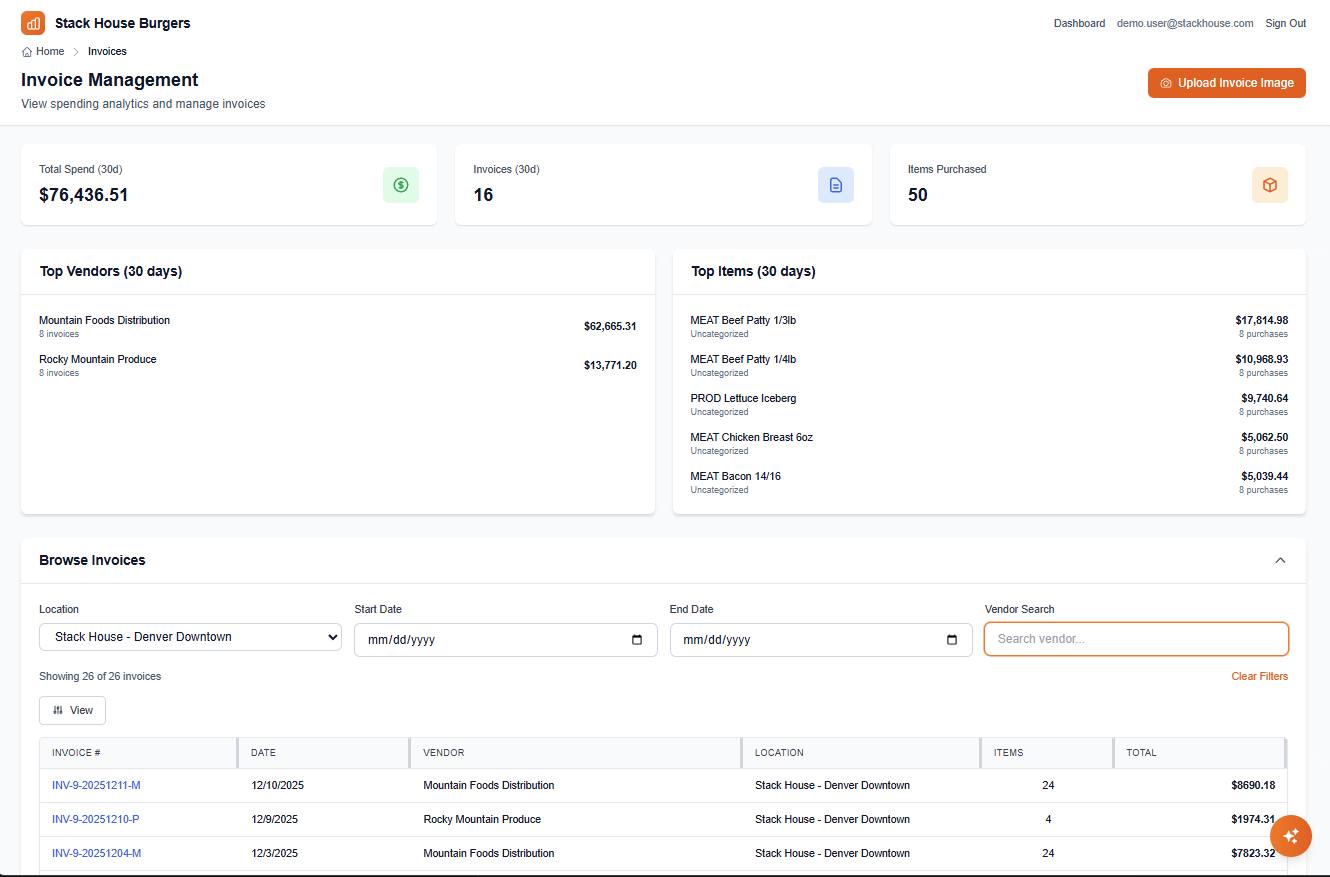The width and height of the screenshot is (1330, 877).
Task: Click Showing 26 of 26 invoices text
Action: (100, 677)
